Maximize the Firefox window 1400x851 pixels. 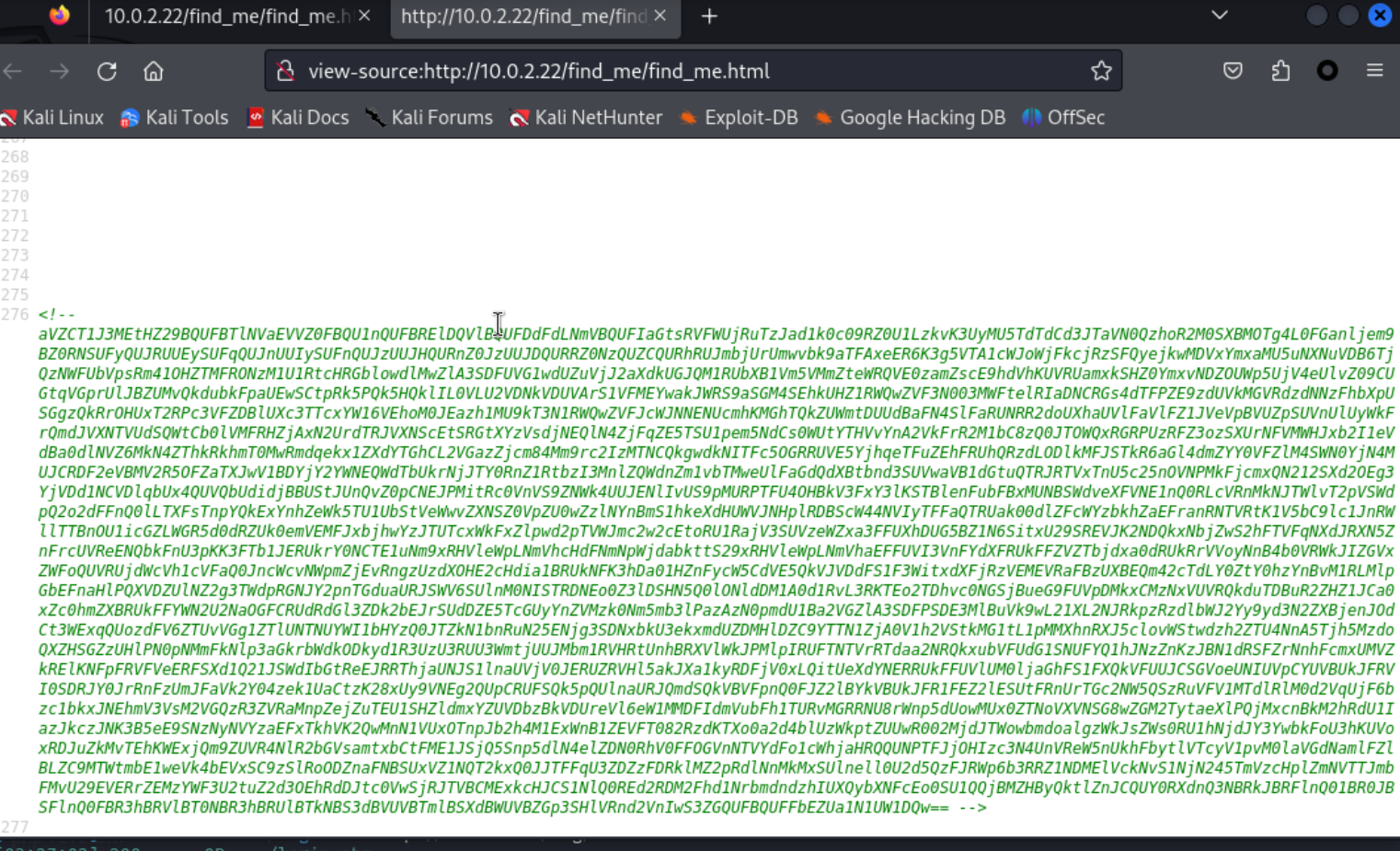tap(1348, 16)
